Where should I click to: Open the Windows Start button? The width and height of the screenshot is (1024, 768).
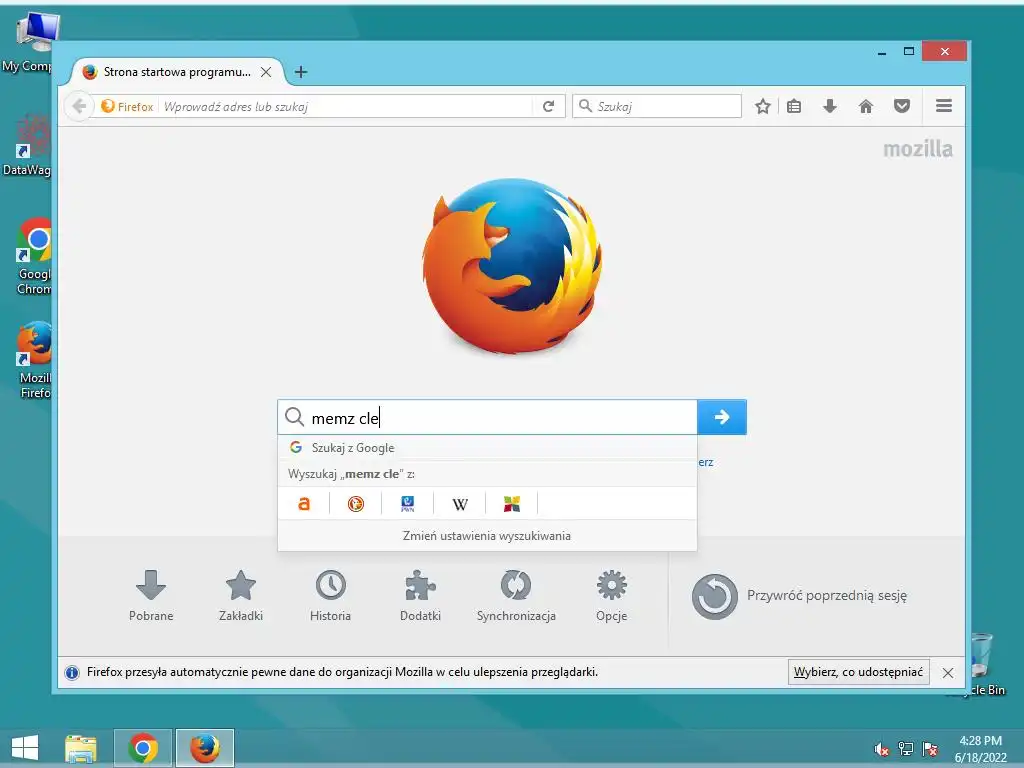point(25,748)
